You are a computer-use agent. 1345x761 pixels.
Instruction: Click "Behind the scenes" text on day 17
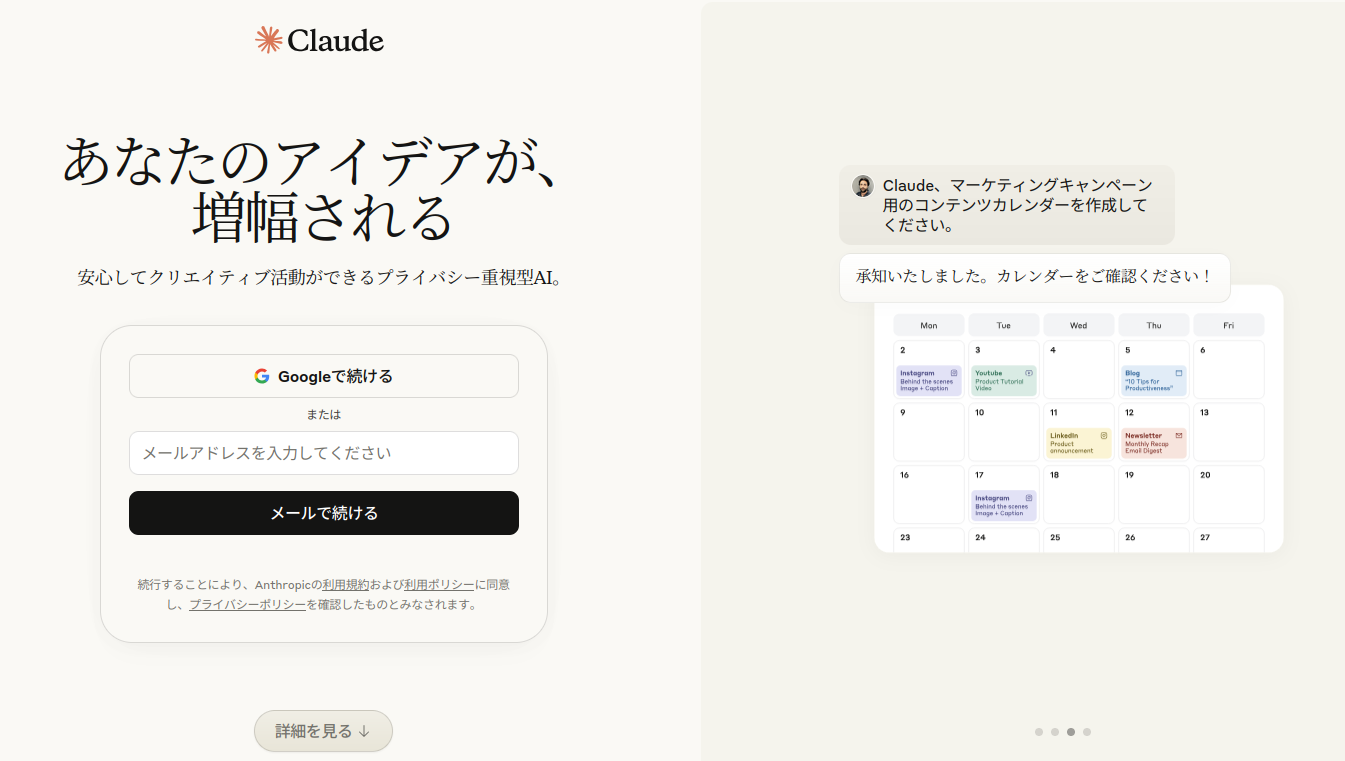coord(1001,506)
